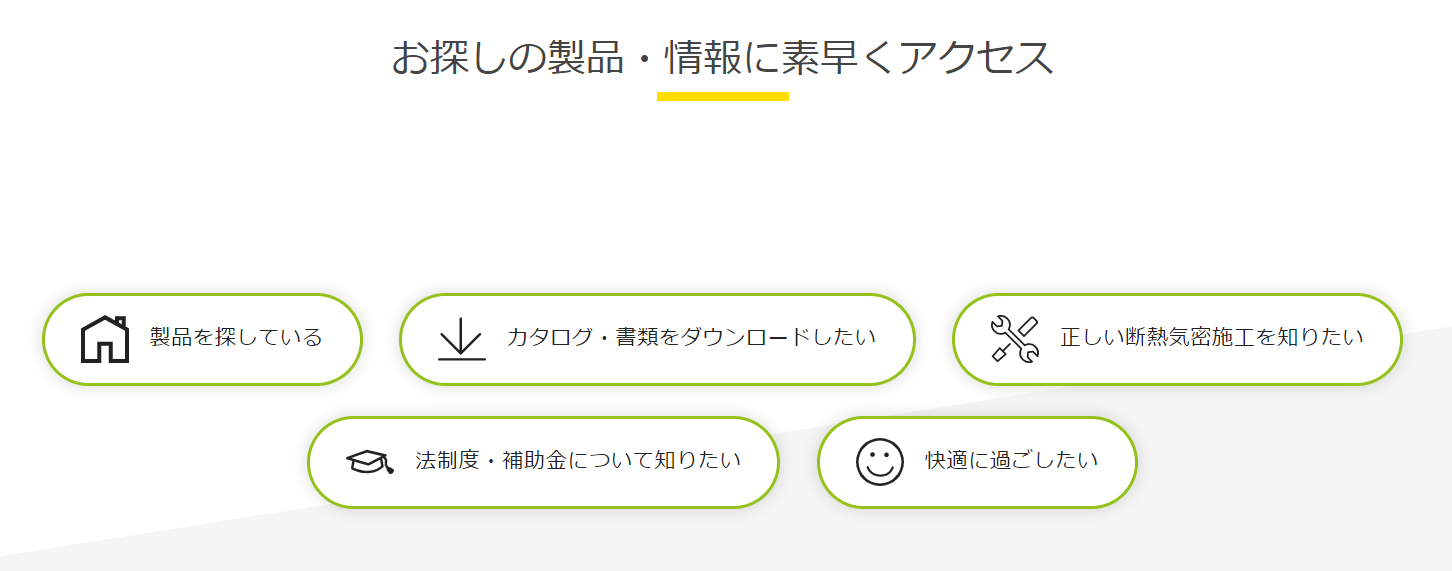Follow the 法制度・補助金について知りたい label
1452x571 pixels.
pos(578,461)
